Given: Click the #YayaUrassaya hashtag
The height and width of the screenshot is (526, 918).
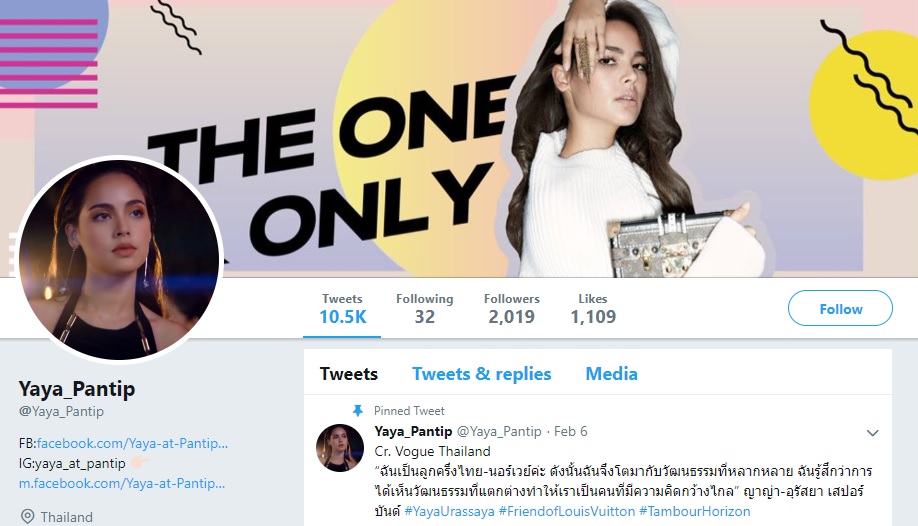Looking at the screenshot, I should pos(449,511).
